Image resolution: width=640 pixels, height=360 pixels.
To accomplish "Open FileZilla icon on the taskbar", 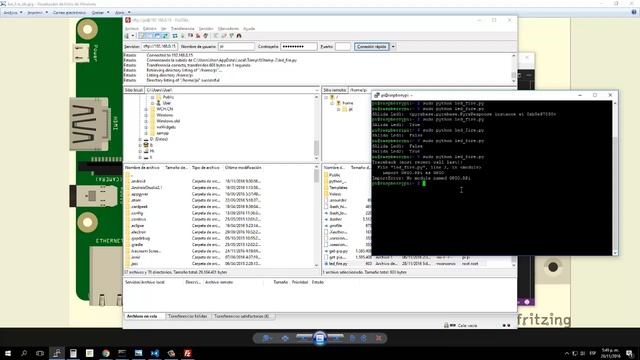I will tap(187, 353).
